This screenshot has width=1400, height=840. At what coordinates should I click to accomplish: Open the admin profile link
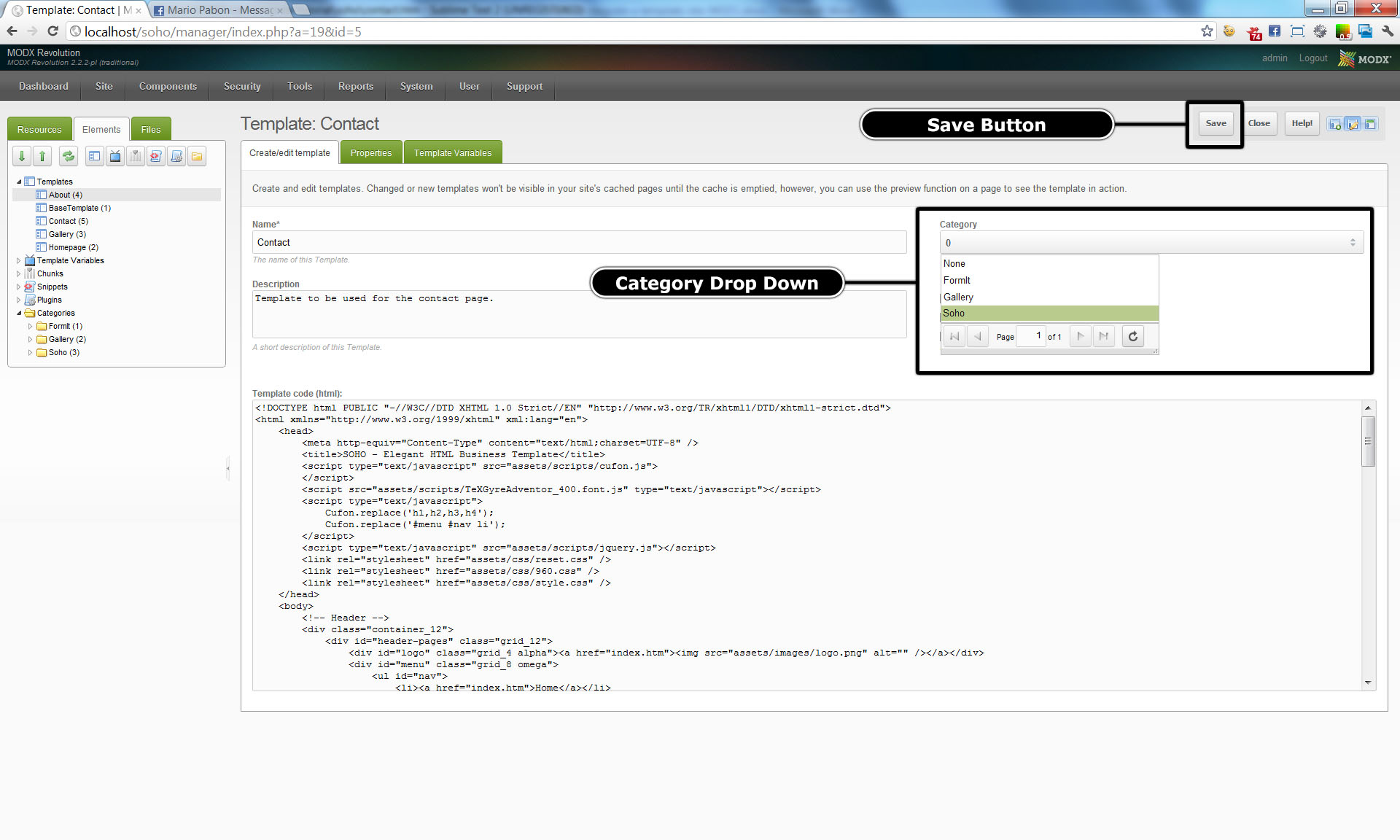pos(1275,58)
